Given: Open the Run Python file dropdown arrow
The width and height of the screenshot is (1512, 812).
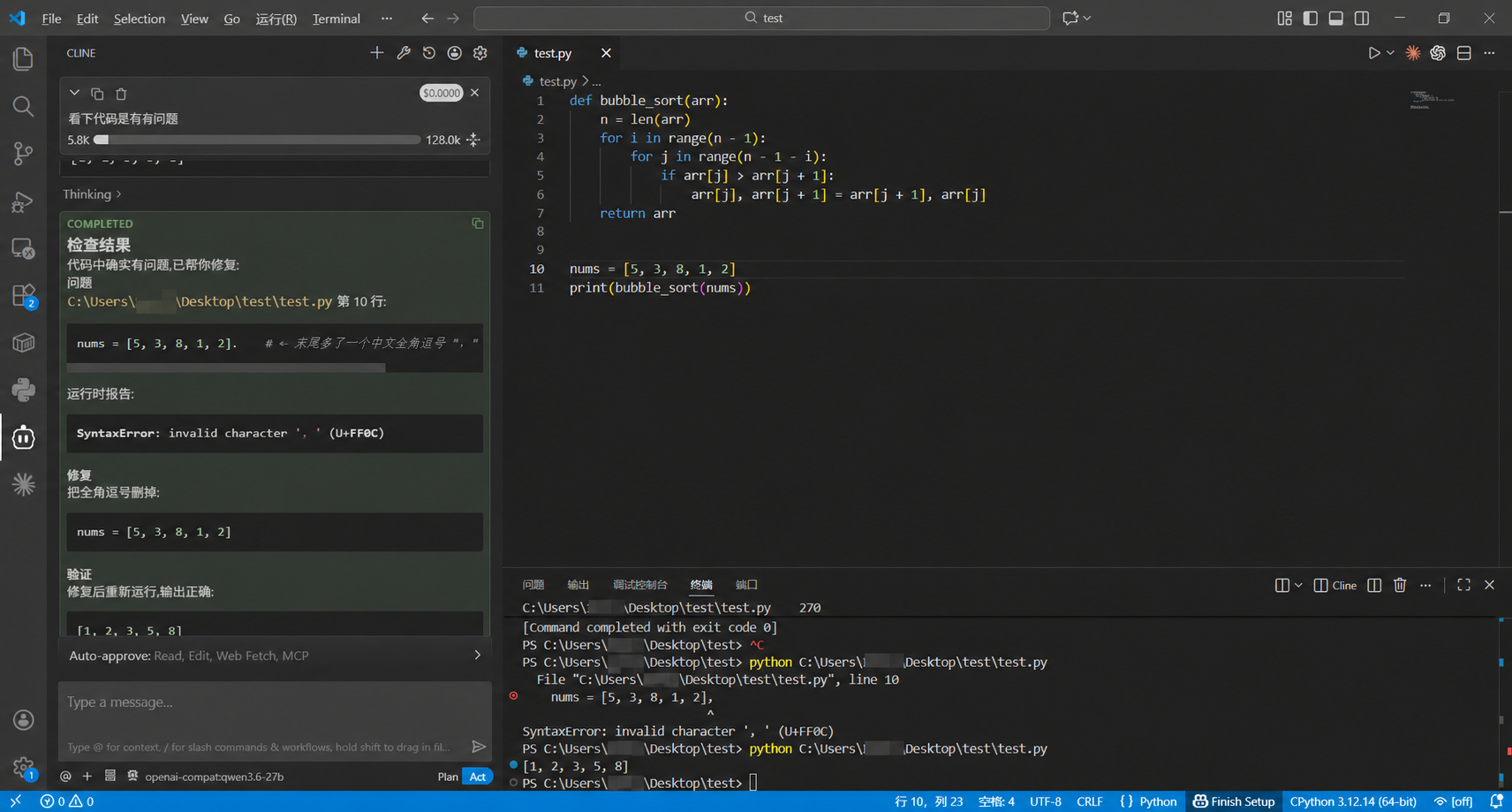Looking at the screenshot, I should coord(1390,53).
